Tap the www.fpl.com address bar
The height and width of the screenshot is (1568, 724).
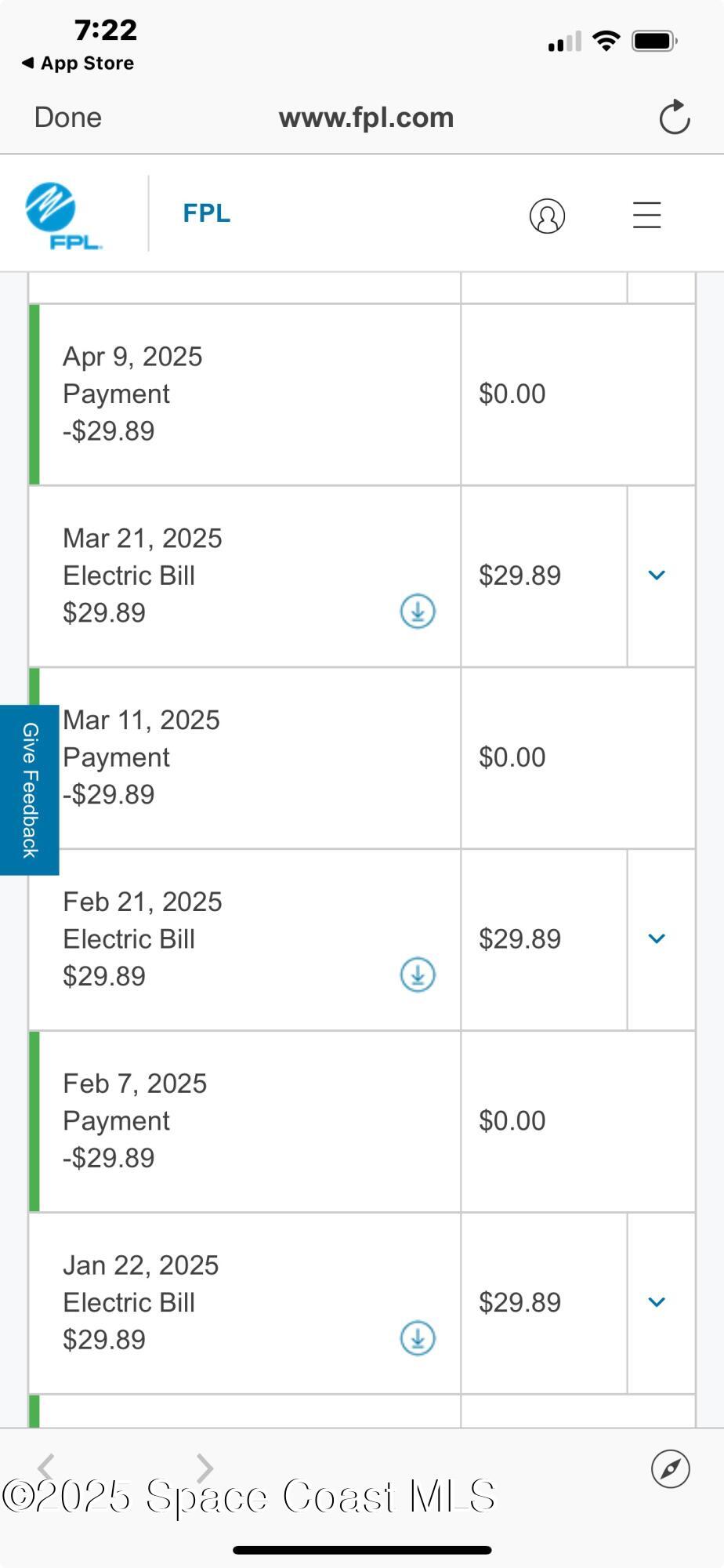(366, 118)
